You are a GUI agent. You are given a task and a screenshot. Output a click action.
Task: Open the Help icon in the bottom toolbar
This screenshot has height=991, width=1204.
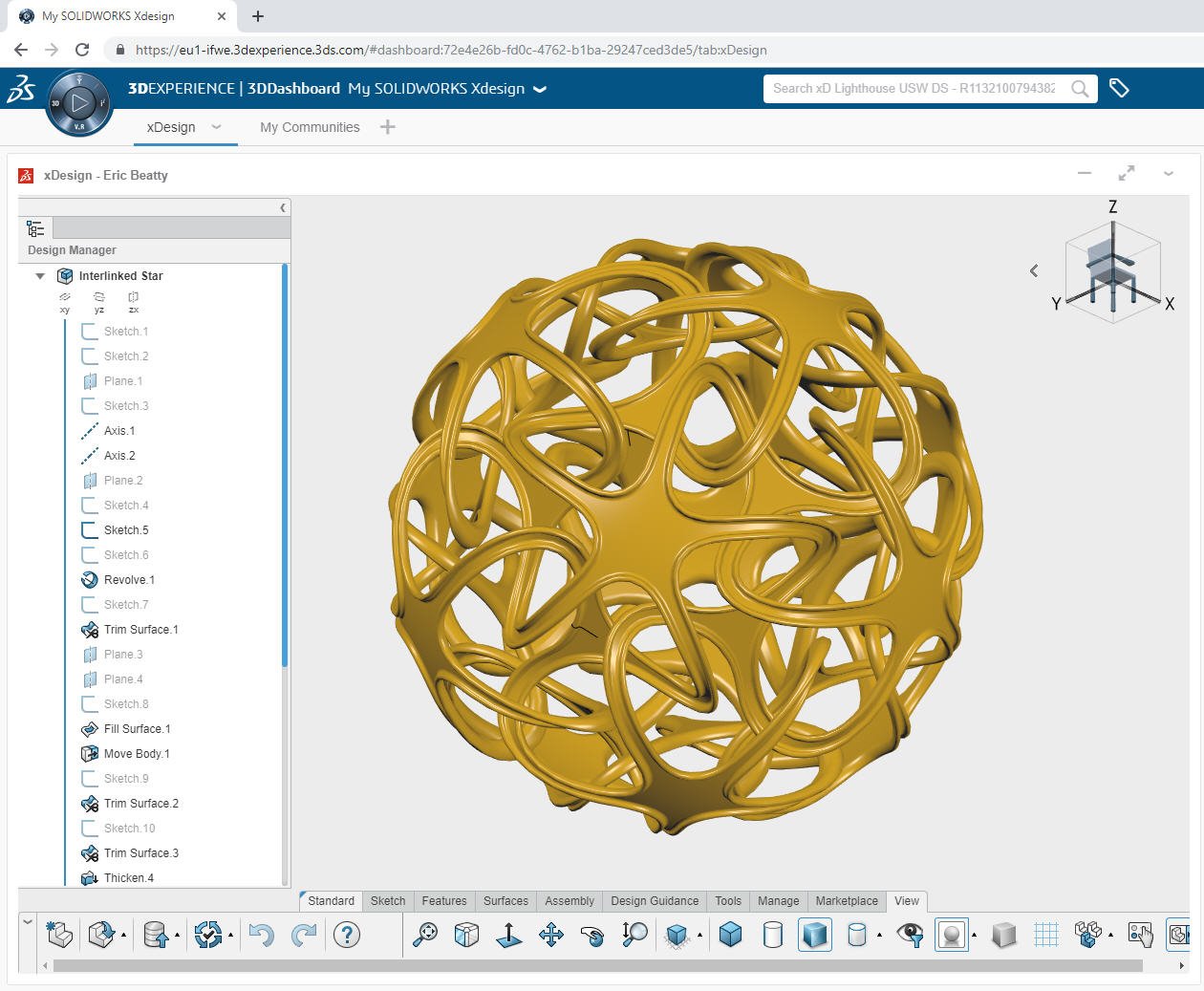point(348,935)
